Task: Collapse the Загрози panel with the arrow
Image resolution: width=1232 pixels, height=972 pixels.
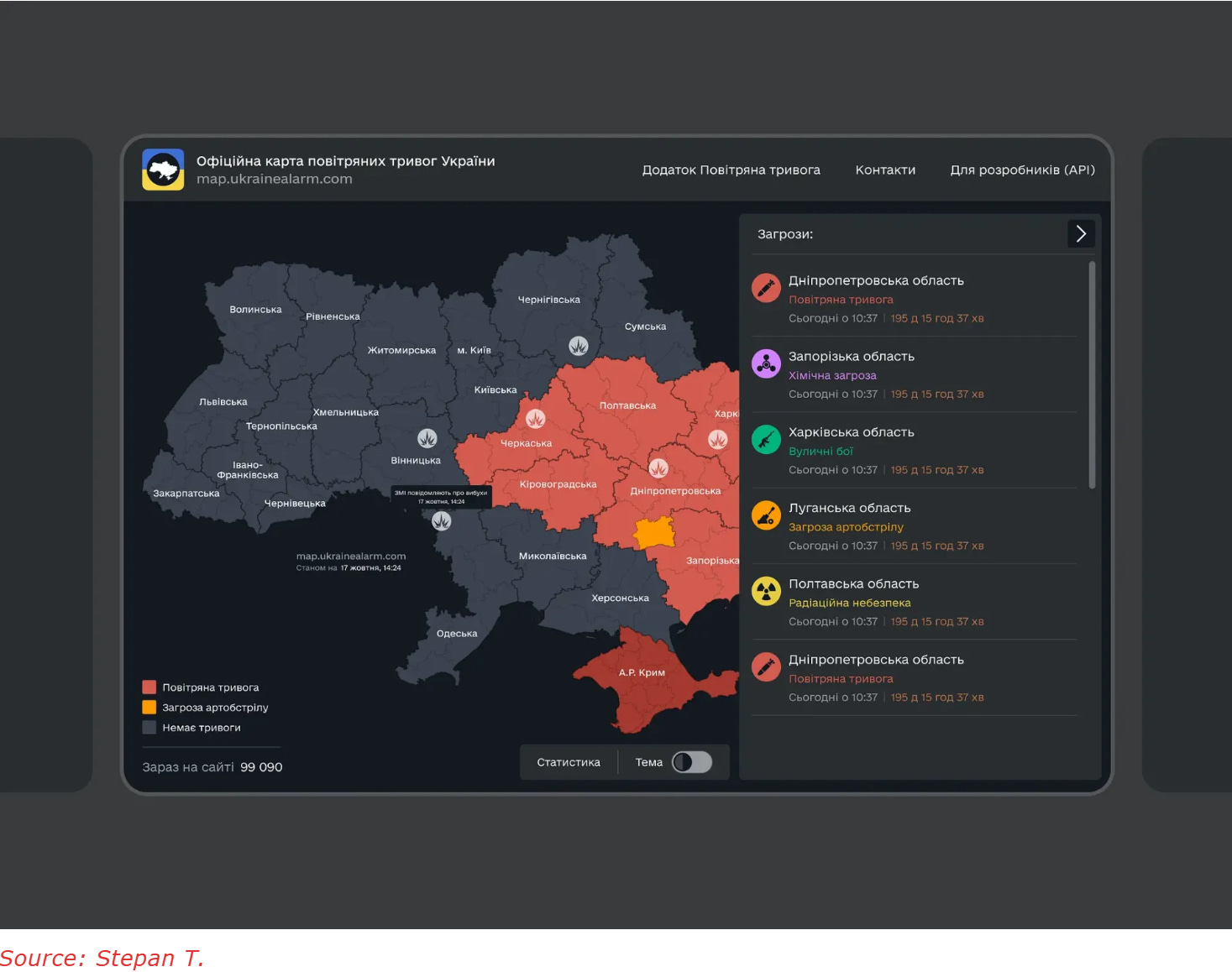Action: coord(1081,233)
